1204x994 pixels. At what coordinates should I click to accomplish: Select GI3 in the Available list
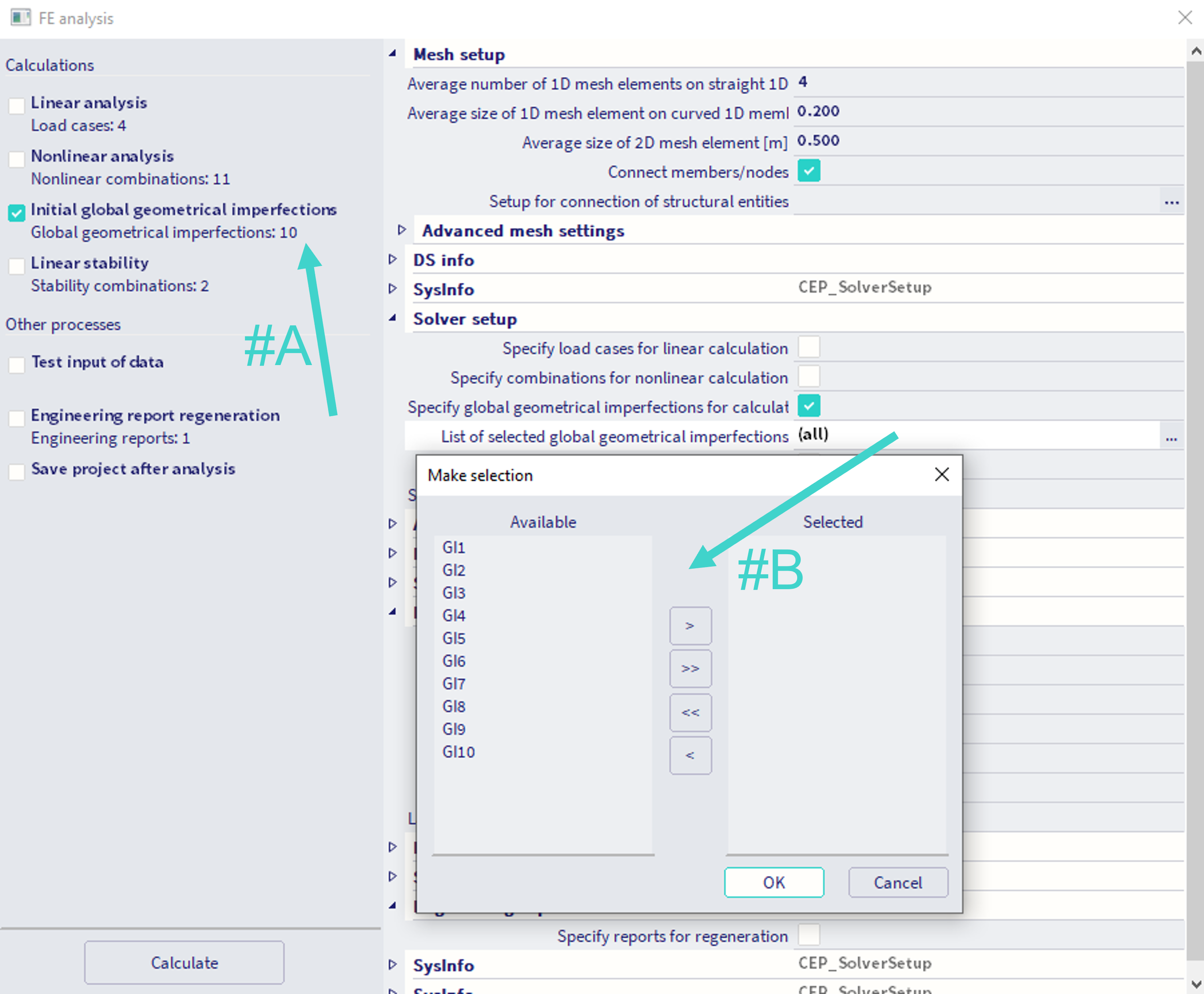click(453, 593)
